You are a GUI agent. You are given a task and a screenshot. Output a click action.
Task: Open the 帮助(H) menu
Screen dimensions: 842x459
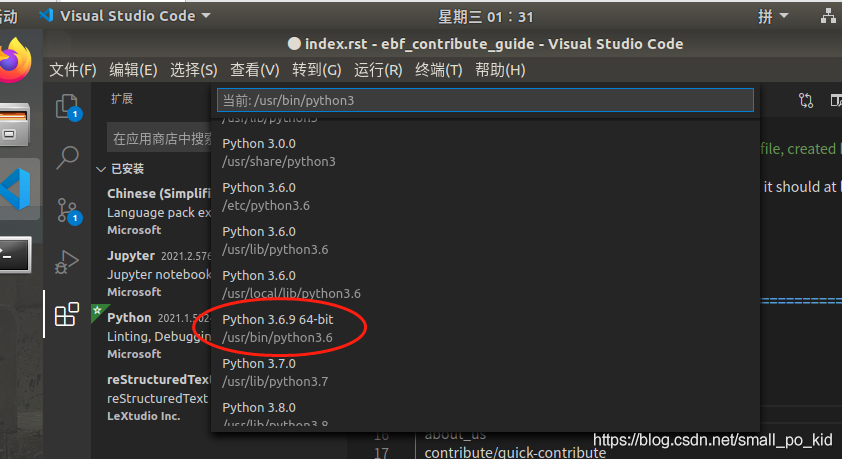(500, 70)
